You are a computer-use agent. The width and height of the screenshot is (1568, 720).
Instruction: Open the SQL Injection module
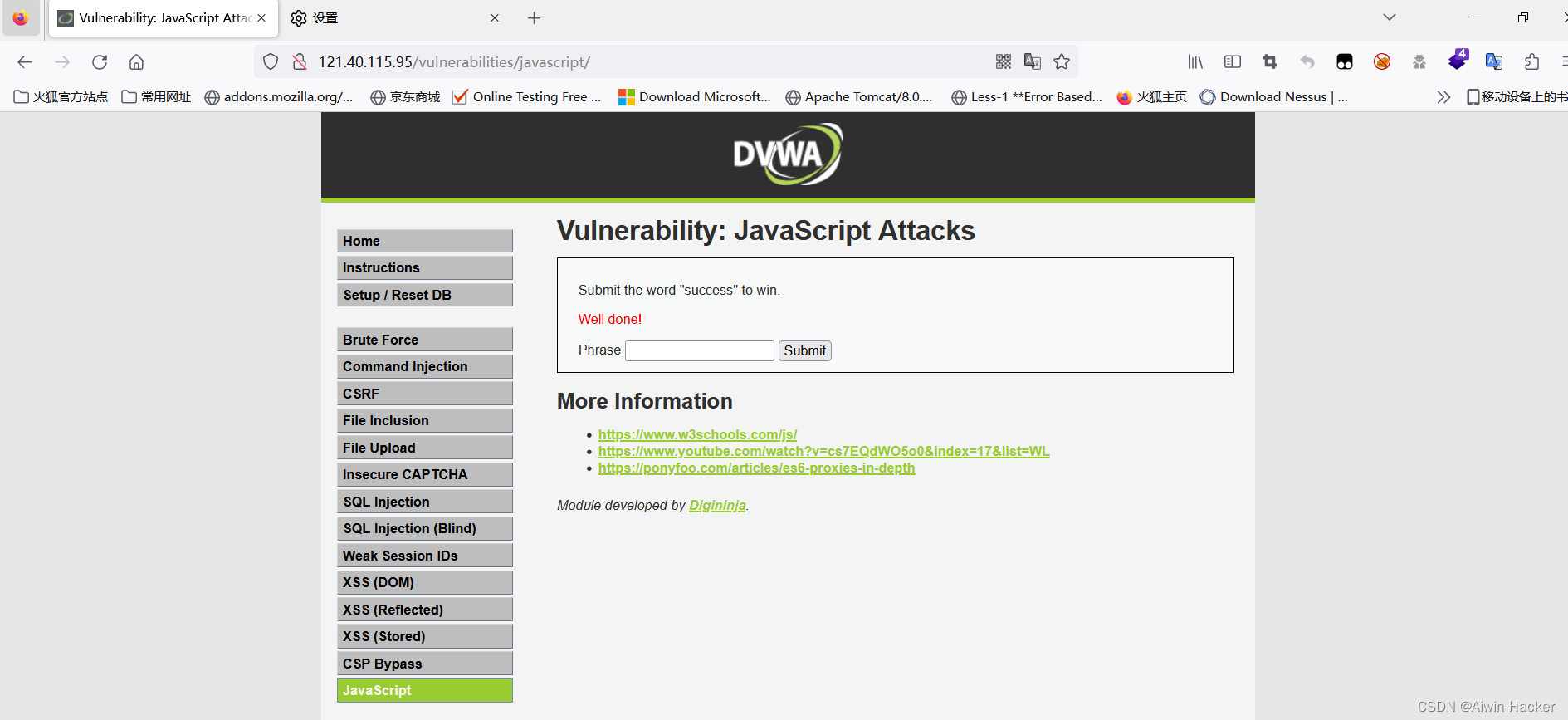click(425, 502)
